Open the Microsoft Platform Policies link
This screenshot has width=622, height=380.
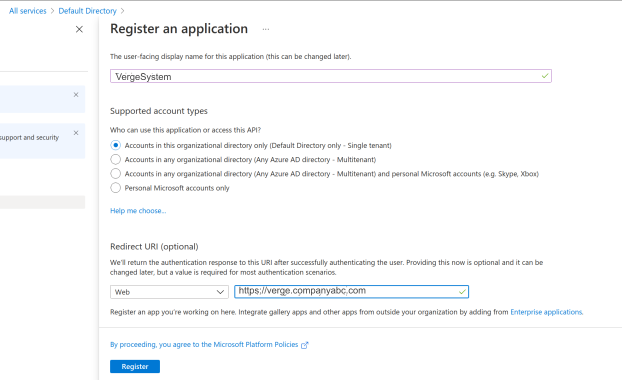[204, 344]
